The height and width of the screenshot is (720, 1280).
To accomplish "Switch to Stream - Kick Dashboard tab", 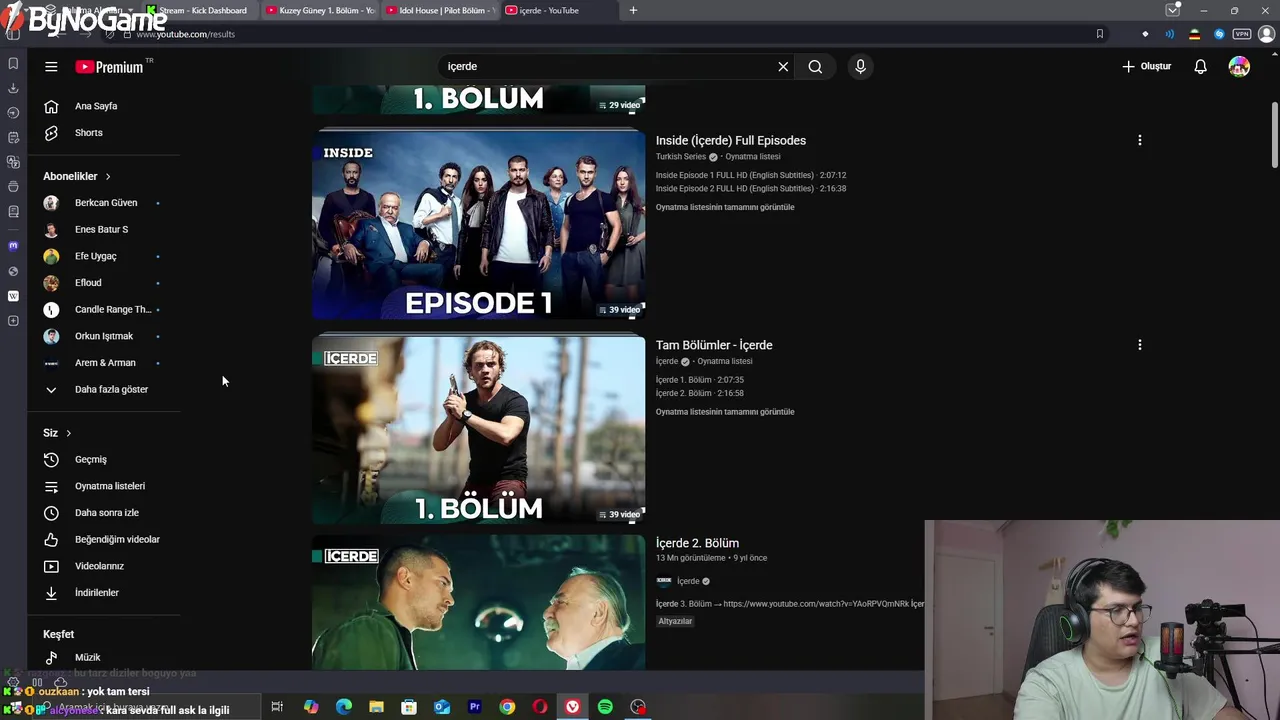I will click(x=200, y=10).
